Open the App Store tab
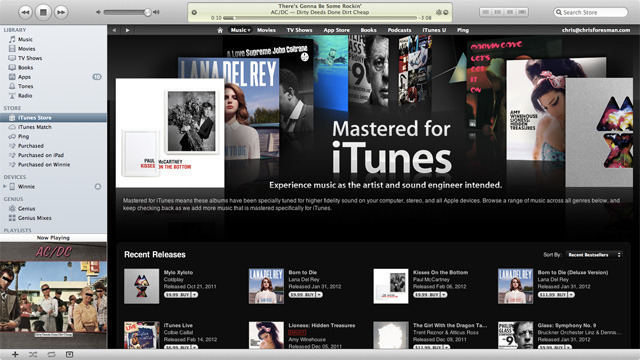This screenshot has width=640, height=360. point(336,30)
